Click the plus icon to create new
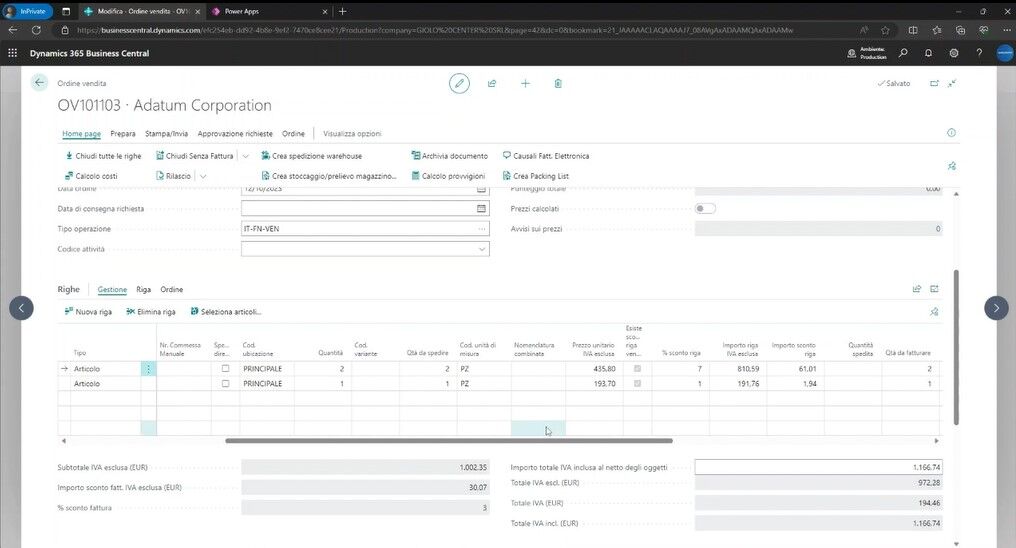Viewport: 1016px width, 548px height. 525,83
